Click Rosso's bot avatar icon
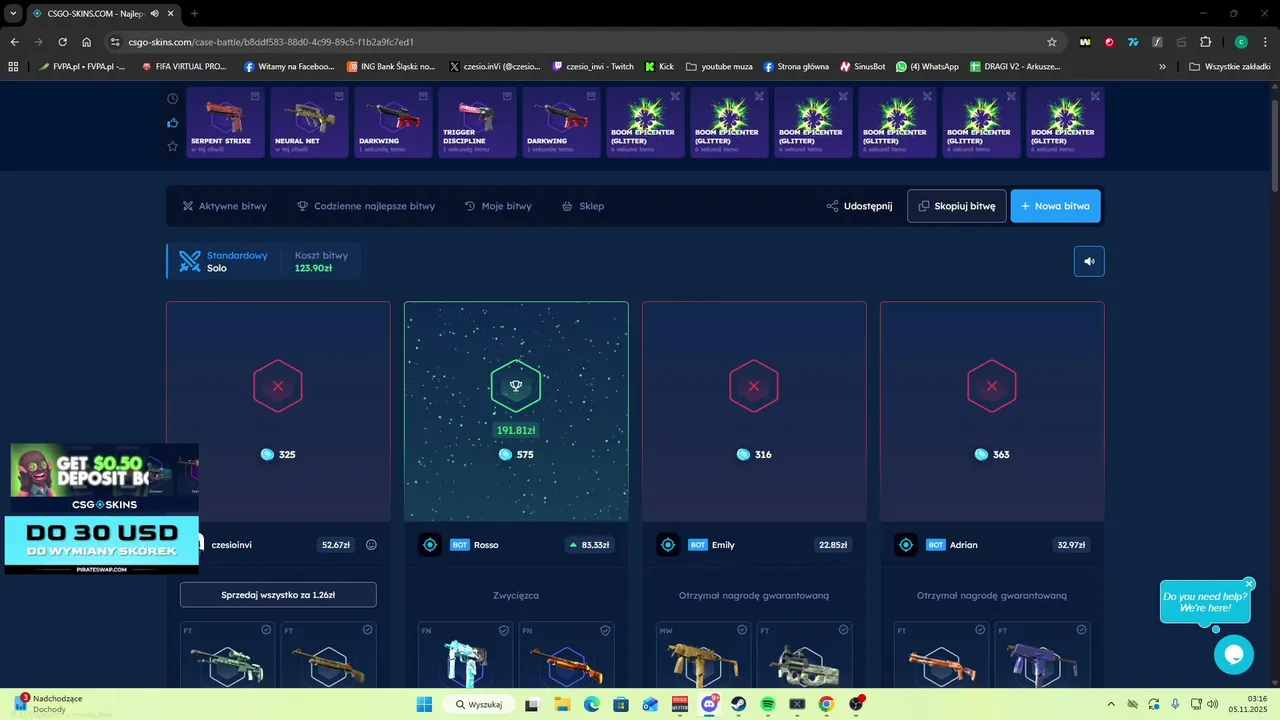Screen dimensions: 1280x720 click(430, 545)
